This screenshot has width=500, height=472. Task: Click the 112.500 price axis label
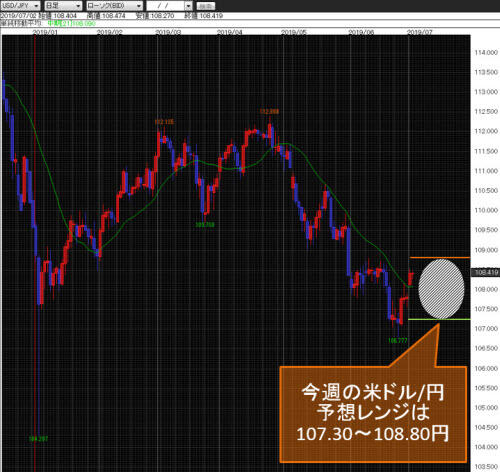486,111
